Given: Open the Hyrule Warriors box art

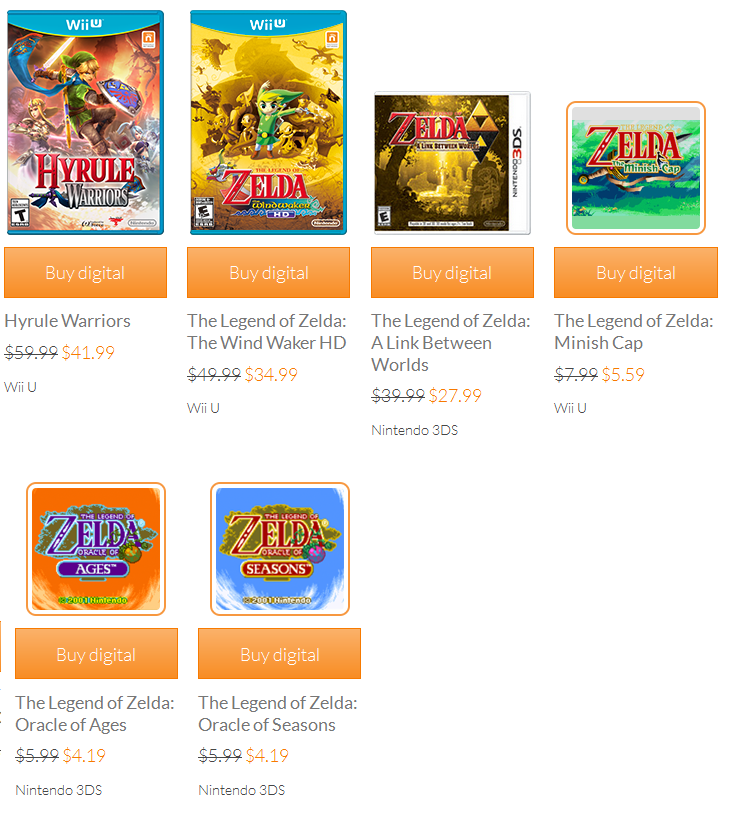Looking at the screenshot, I should click(x=85, y=122).
